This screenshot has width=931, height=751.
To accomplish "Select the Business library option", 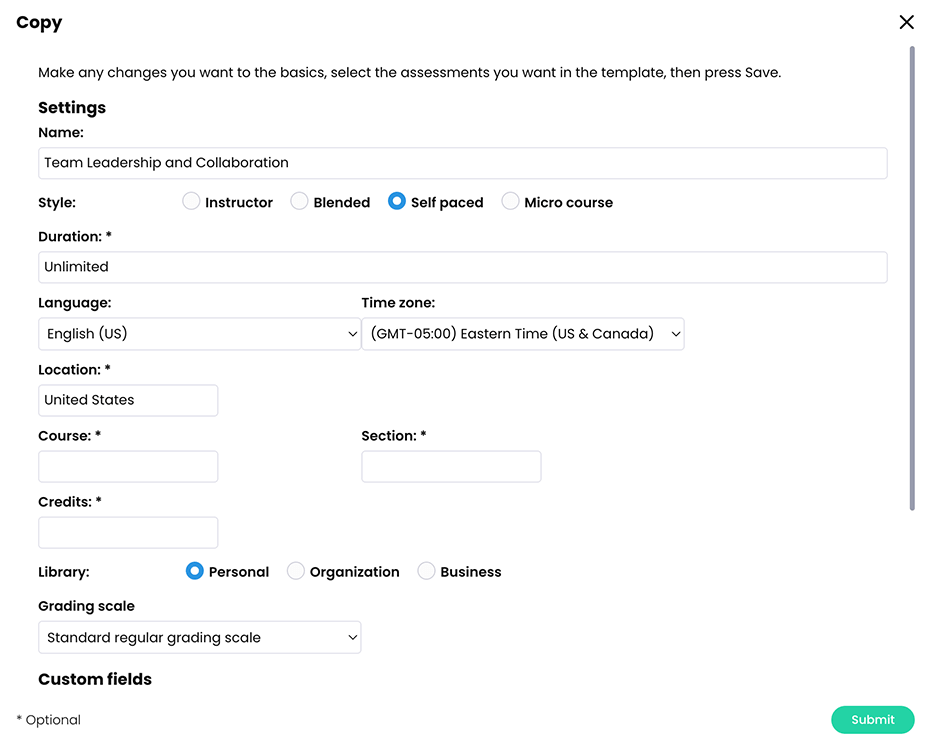I will (426, 572).
